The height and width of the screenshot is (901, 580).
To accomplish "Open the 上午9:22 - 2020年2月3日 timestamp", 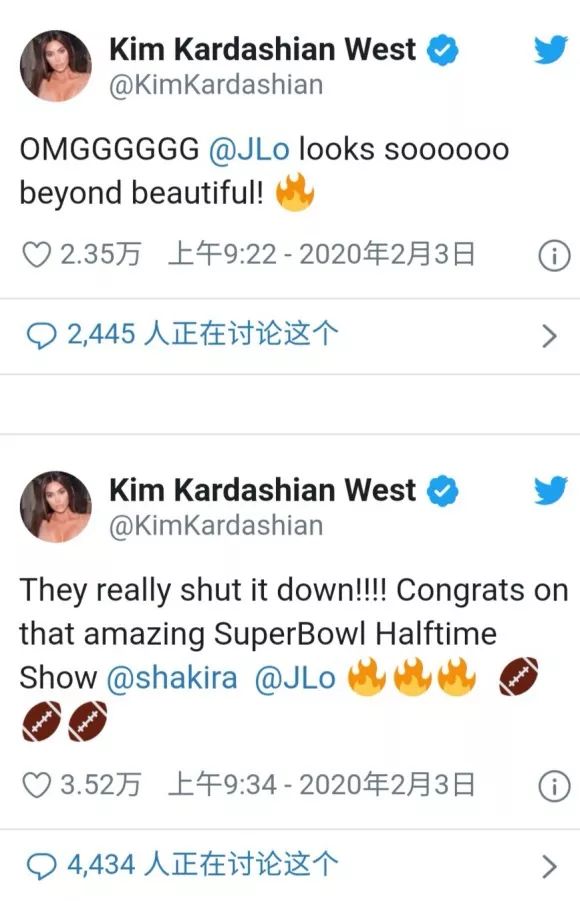I will [321, 255].
